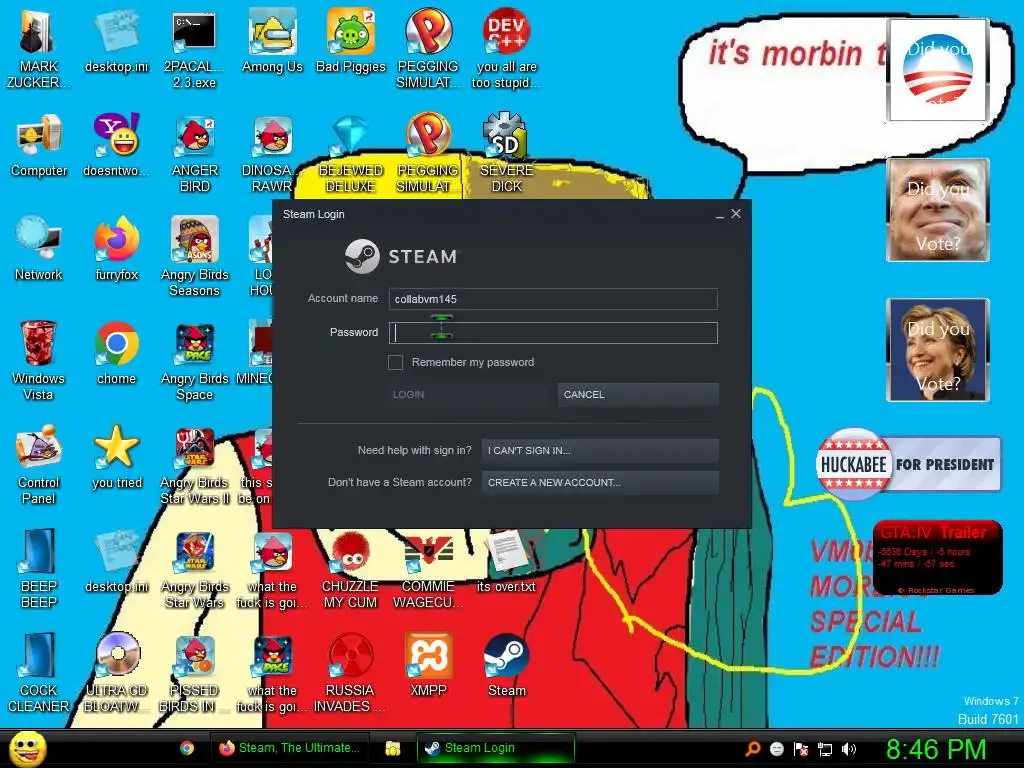Open Angry Birds Space shortcut

(x=194, y=360)
